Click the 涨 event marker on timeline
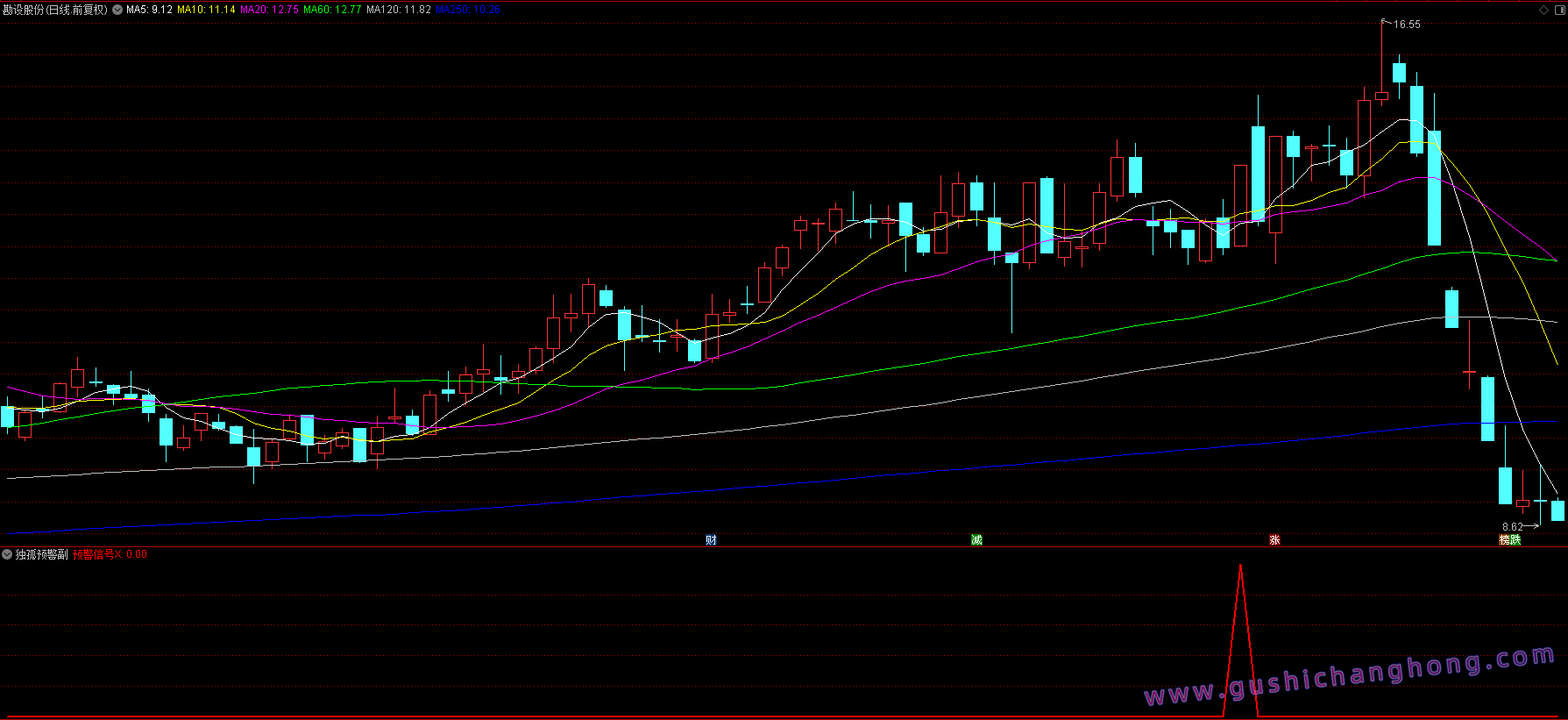This screenshot has height=720, width=1568. 1274,539
